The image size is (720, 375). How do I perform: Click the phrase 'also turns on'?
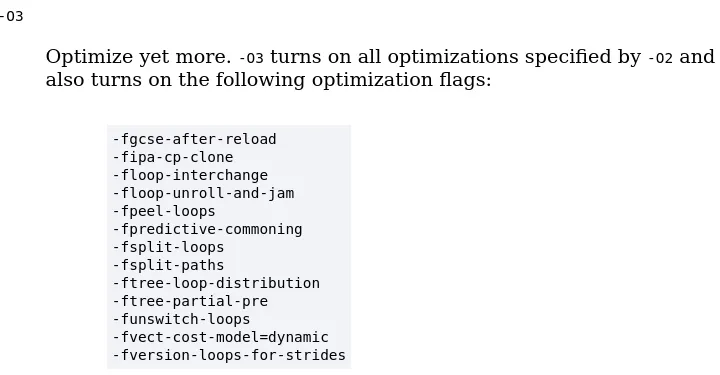[110, 80]
